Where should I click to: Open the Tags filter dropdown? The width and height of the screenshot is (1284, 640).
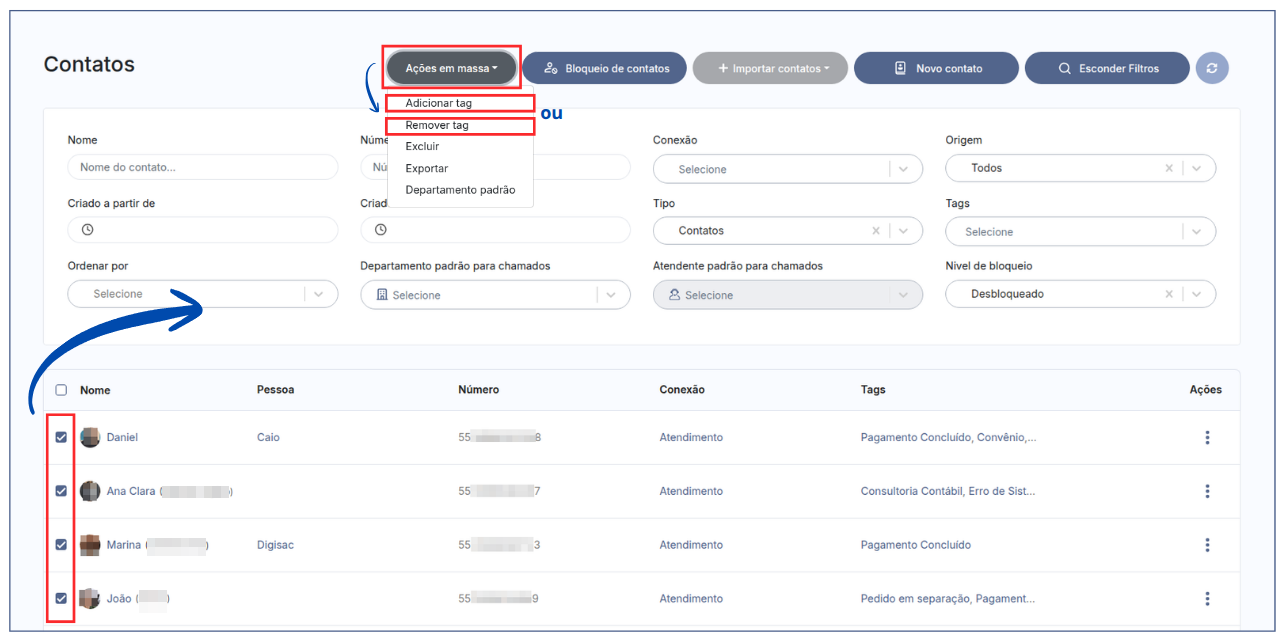point(1196,231)
